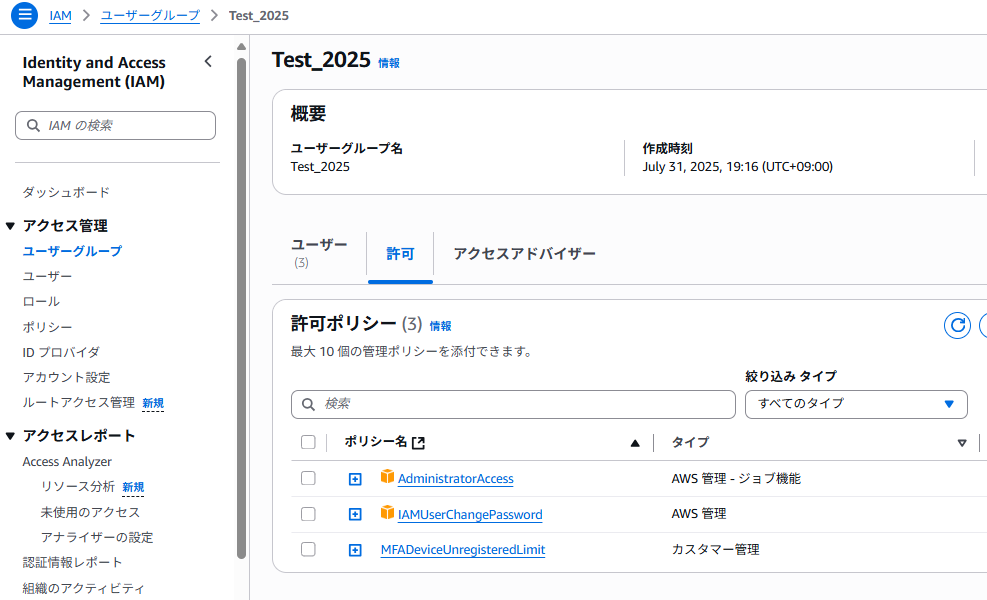
Task: Open ID プロバイダ in the sidebar
Action: [x=61, y=352]
